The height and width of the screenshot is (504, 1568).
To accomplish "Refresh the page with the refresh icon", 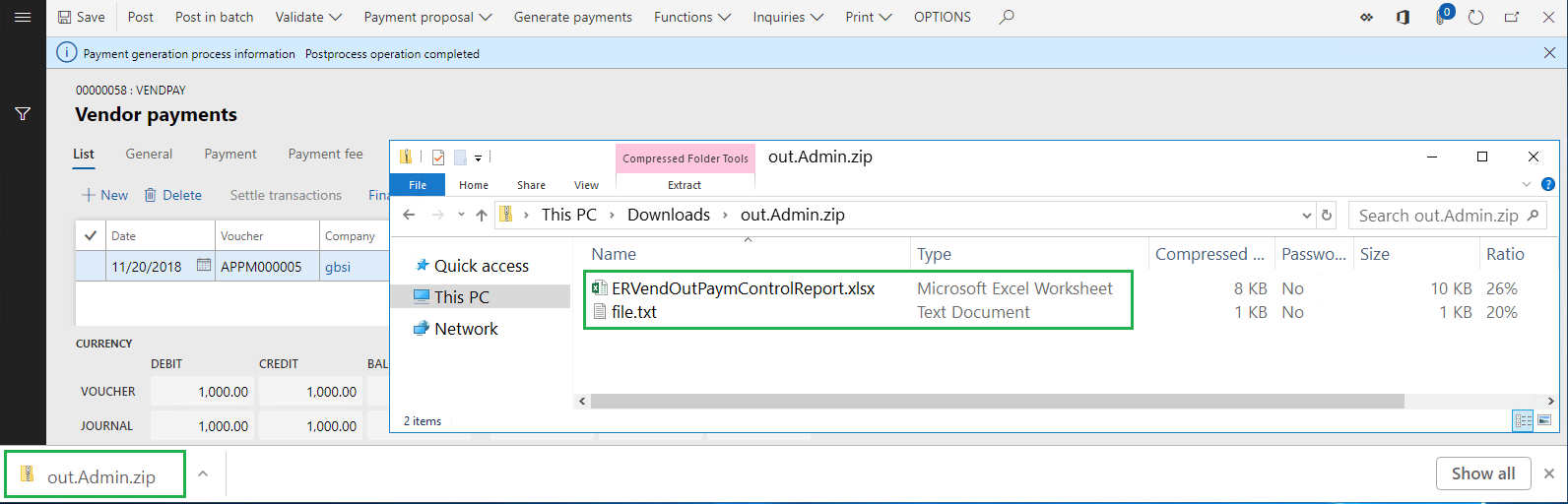I will (x=1475, y=17).
